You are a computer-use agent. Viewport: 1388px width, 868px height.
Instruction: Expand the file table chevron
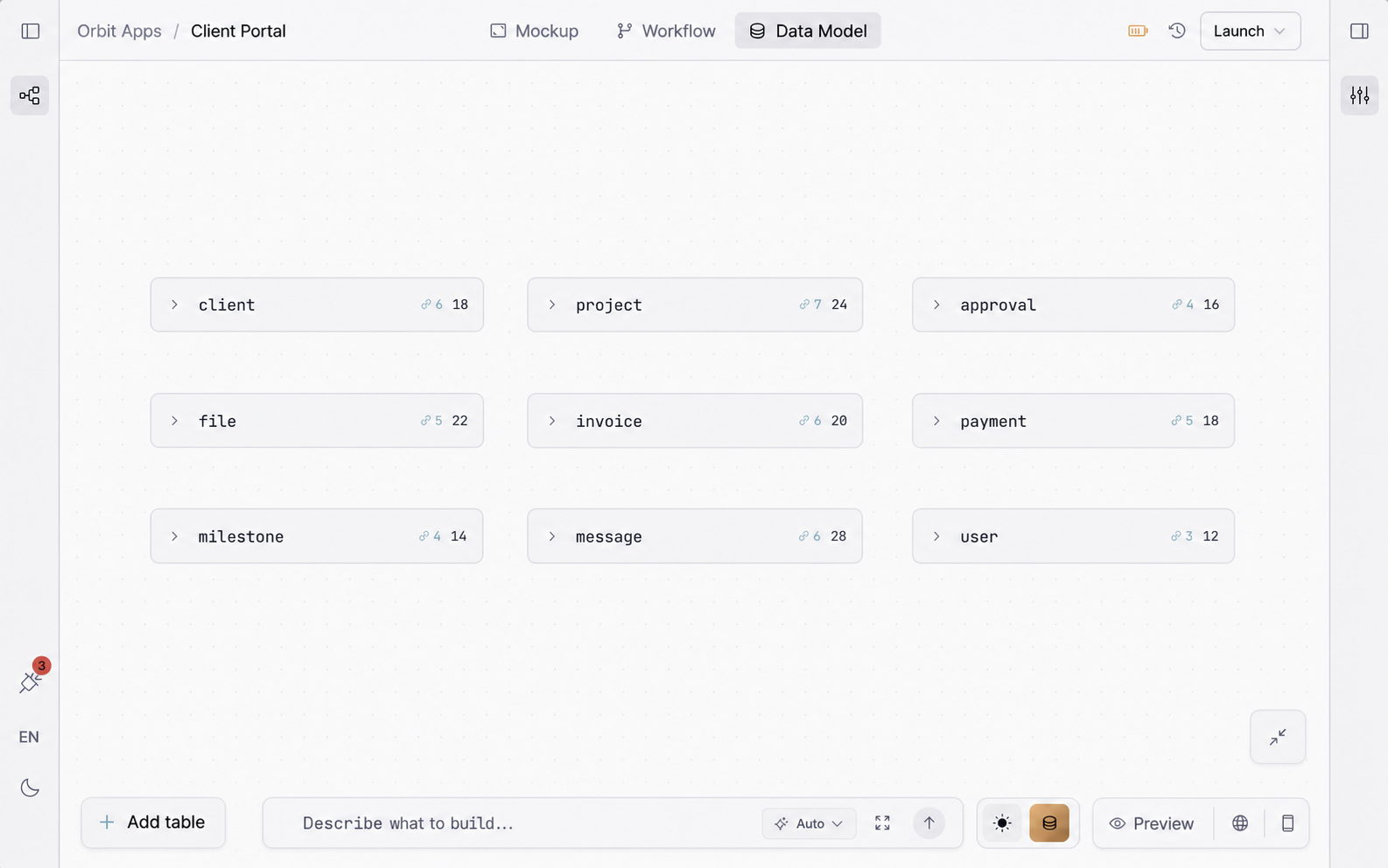pyautogui.click(x=175, y=421)
